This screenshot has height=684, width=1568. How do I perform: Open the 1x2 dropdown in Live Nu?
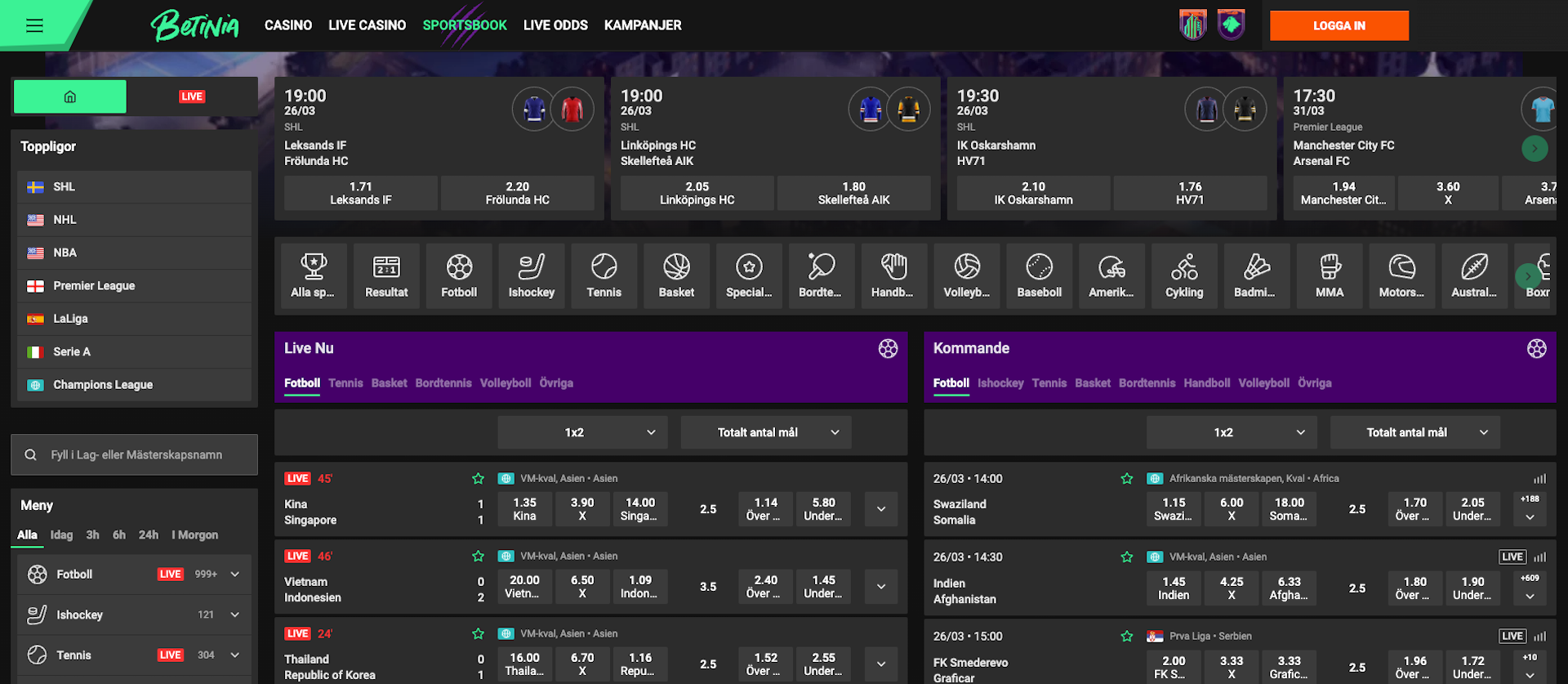point(582,432)
